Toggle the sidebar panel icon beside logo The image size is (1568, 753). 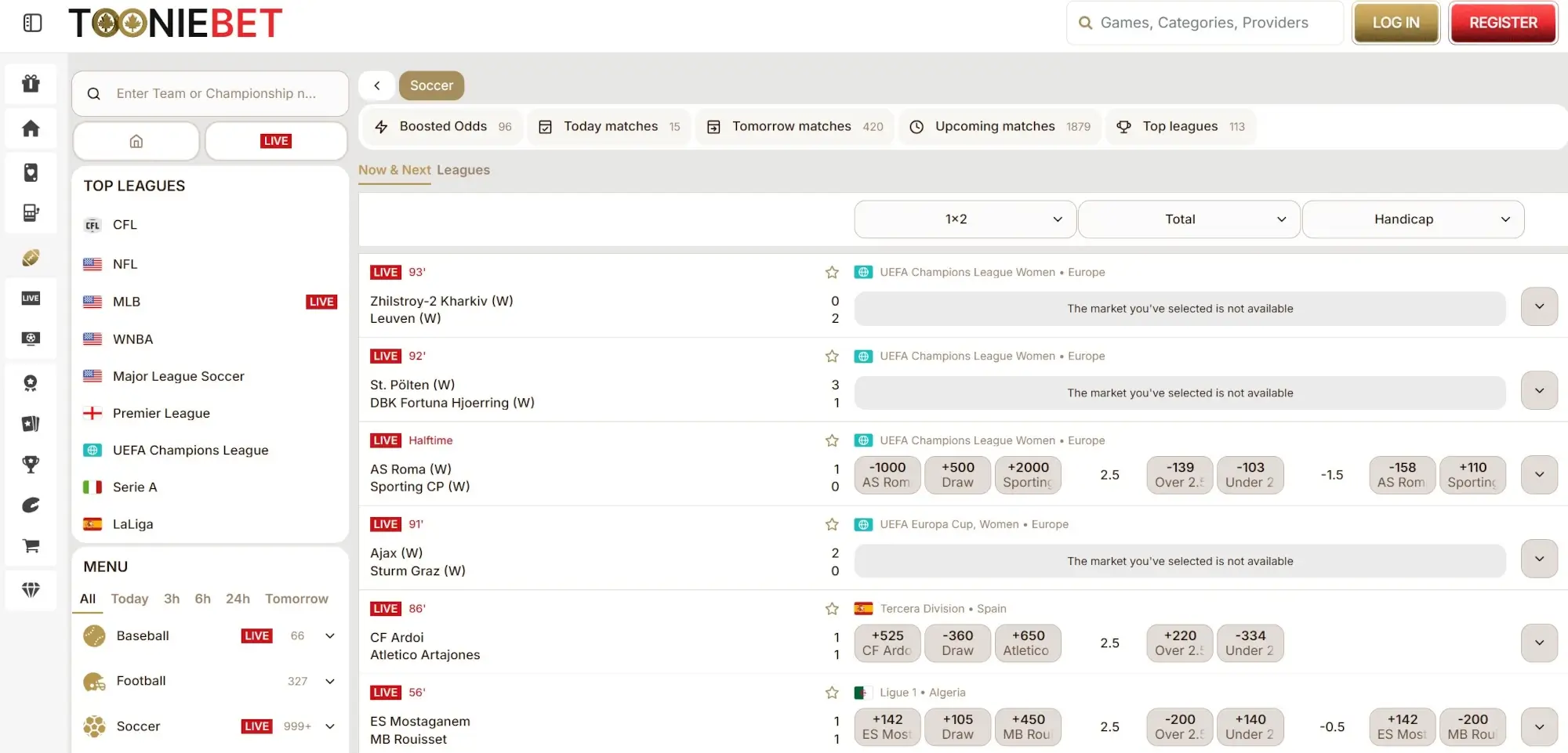pyautogui.click(x=33, y=23)
